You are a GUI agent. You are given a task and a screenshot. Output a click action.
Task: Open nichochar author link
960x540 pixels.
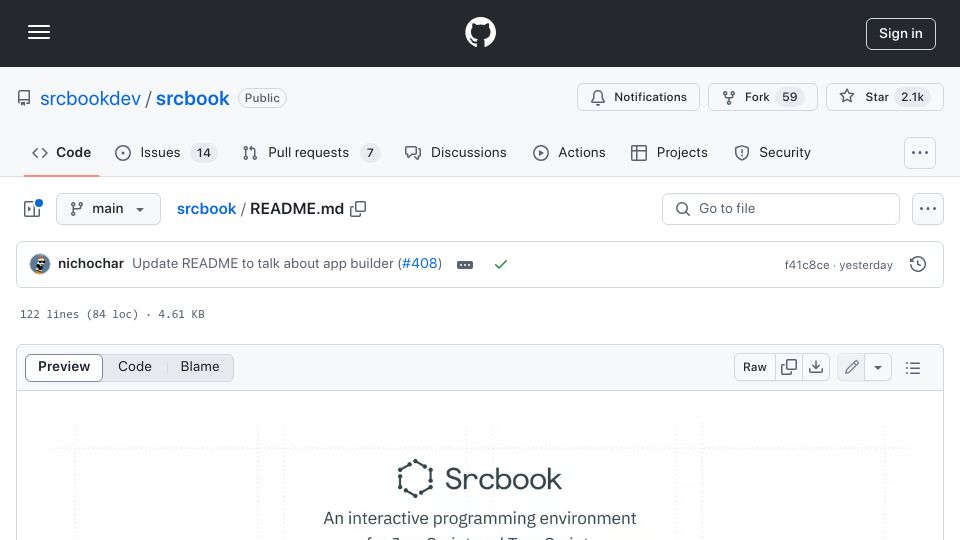click(91, 263)
